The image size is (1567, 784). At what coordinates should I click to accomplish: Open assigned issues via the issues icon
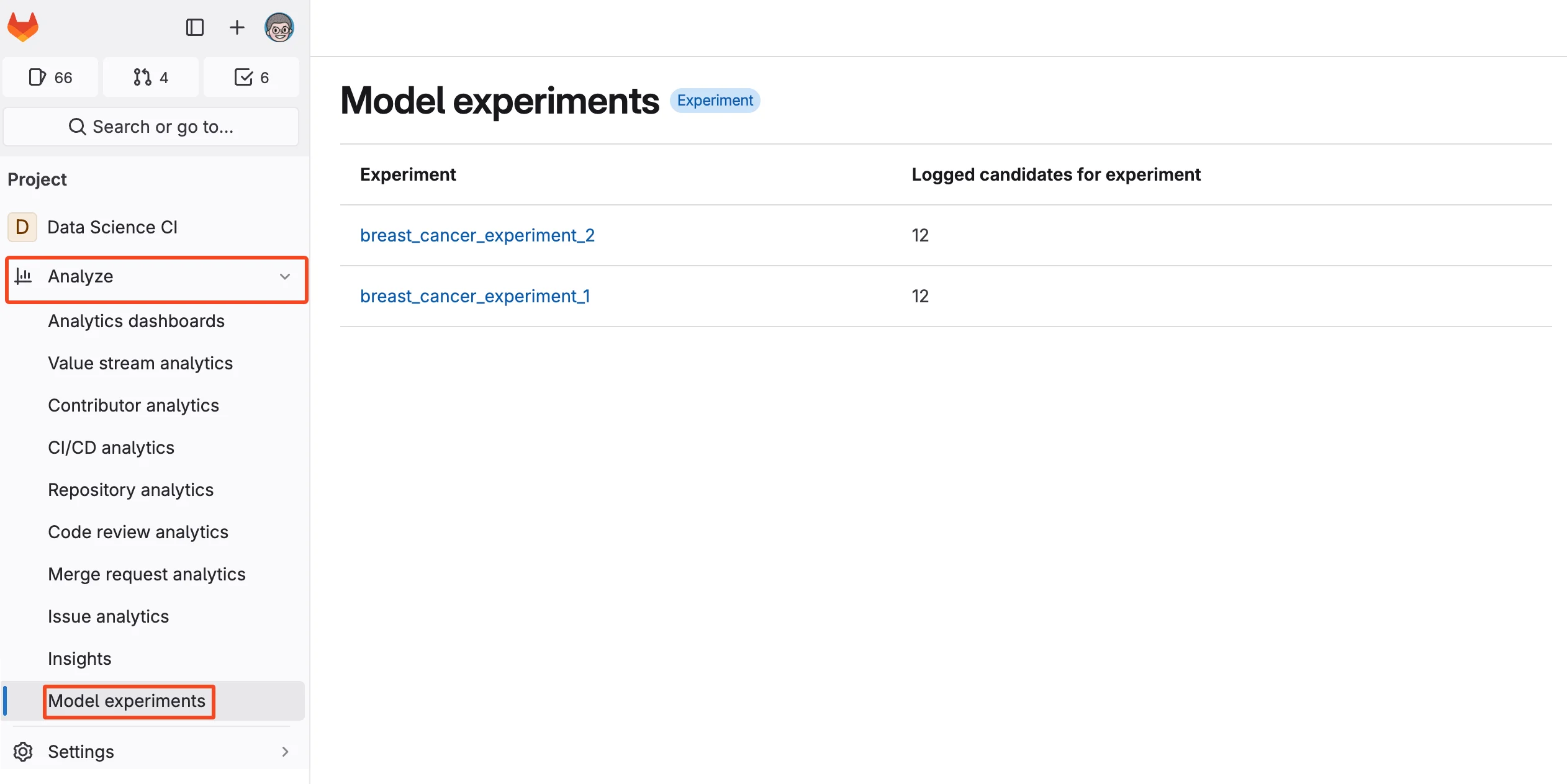(50, 77)
